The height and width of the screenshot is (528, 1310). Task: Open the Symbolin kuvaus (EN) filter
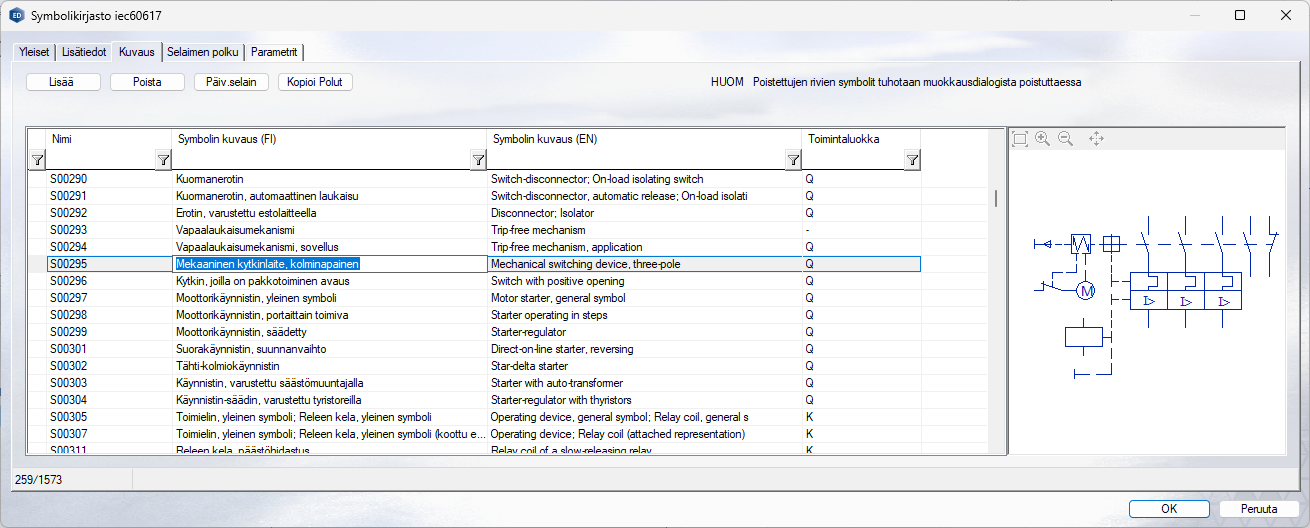tap(793, 159)
